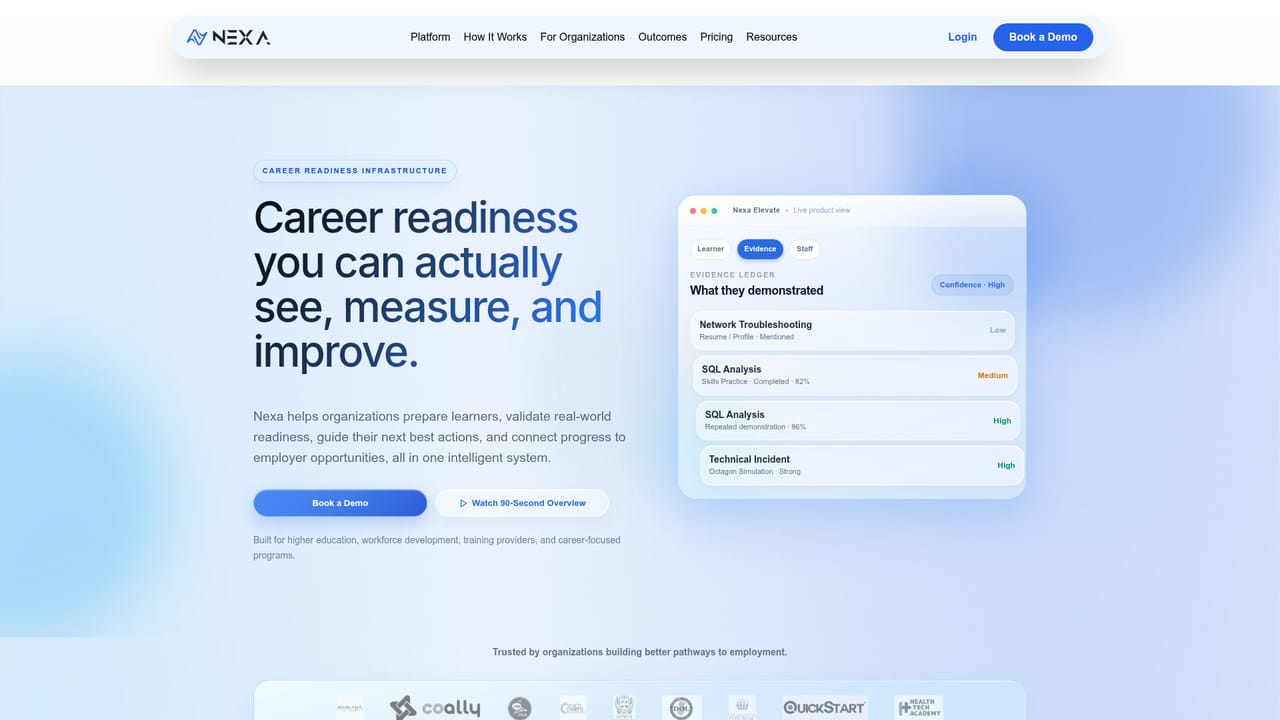Click the Medium rating label
This screenshot has height=720, width=1280.
993,376
